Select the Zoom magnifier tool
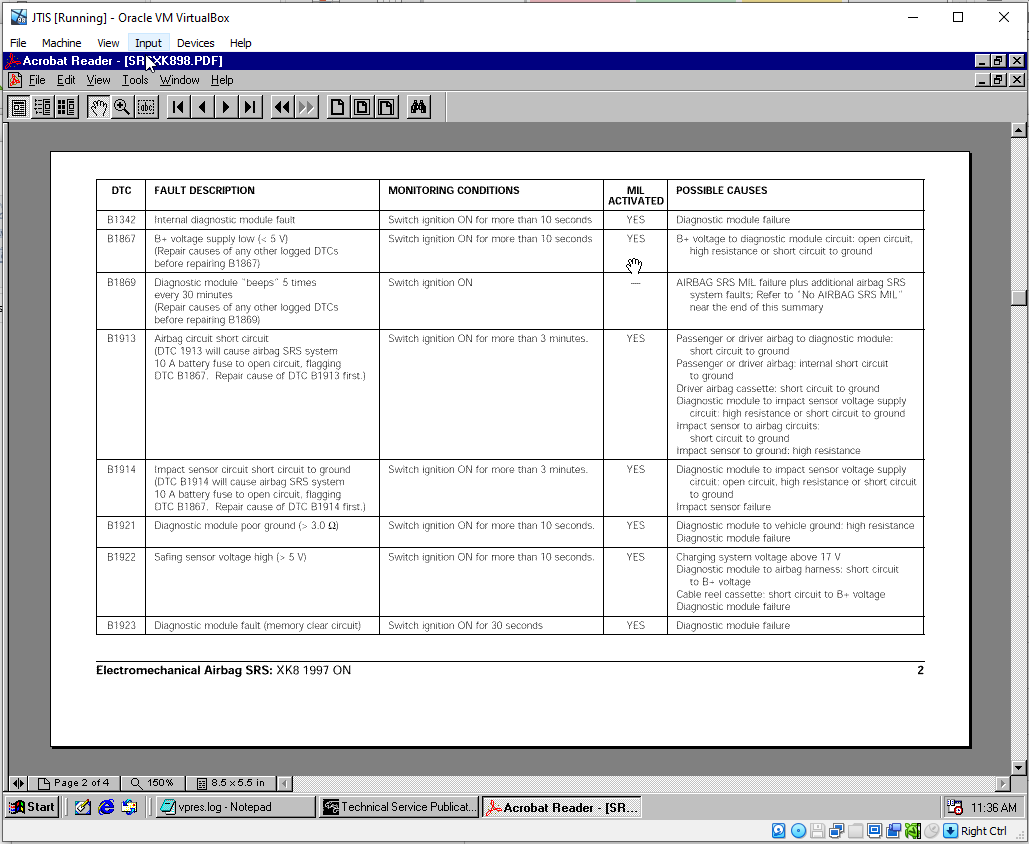 (x=122, y=107)
